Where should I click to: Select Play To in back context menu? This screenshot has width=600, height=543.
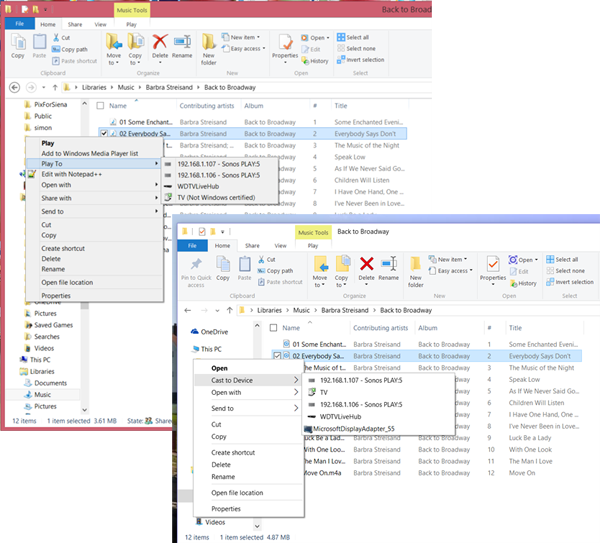[x=94, y=164]
